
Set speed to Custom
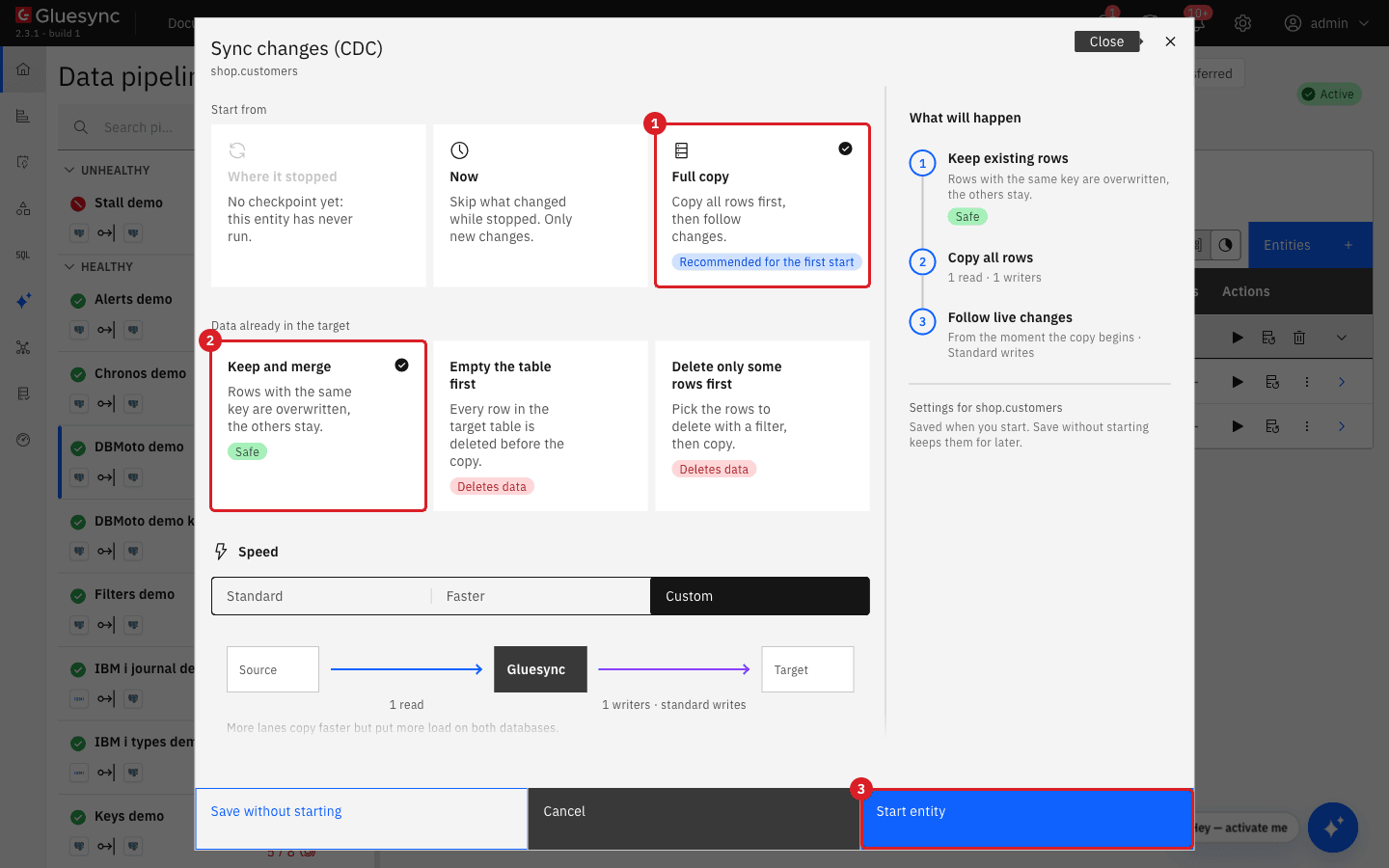click(760, 596)
